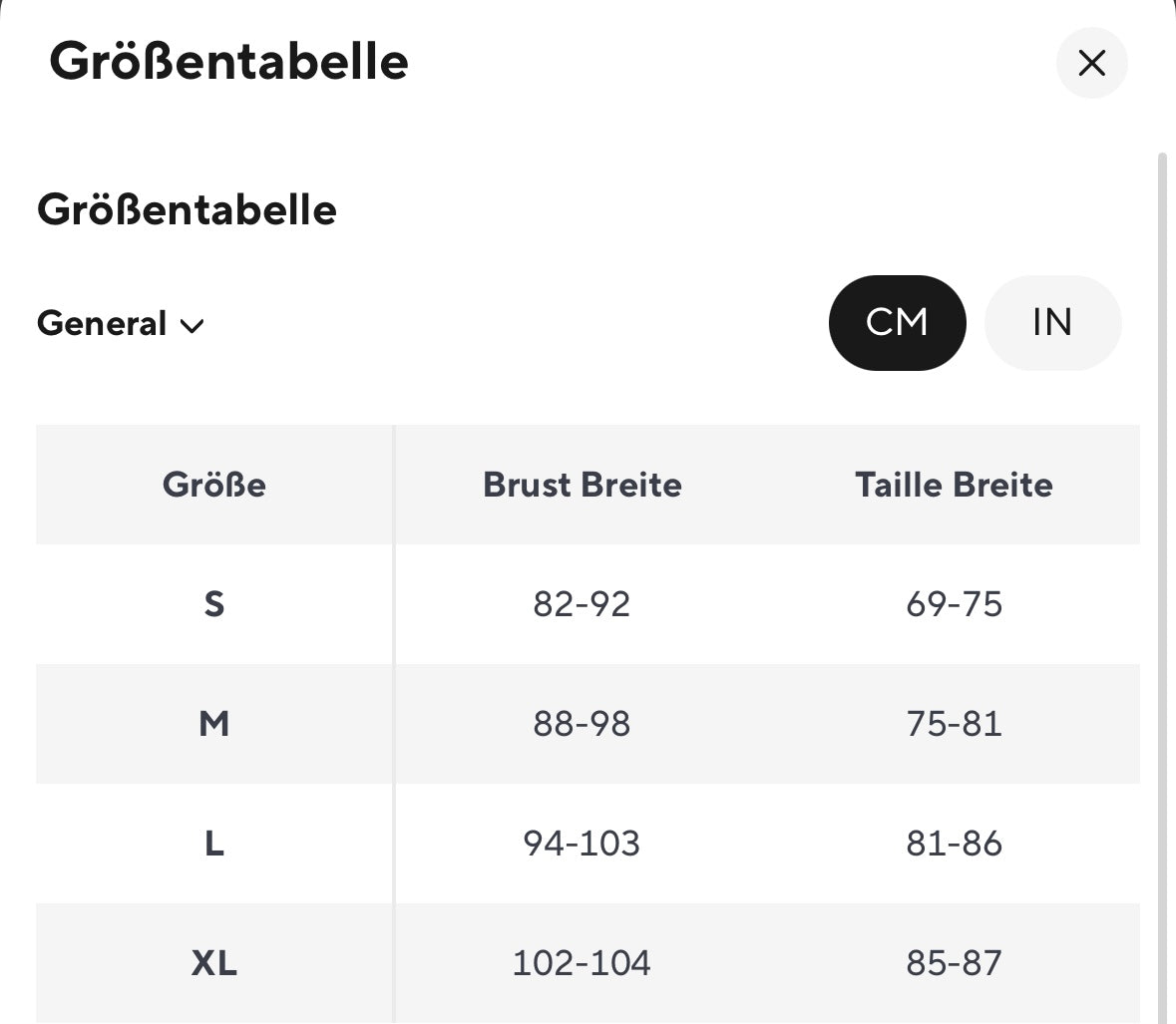Switch measurements to IN

[1052, 322]
